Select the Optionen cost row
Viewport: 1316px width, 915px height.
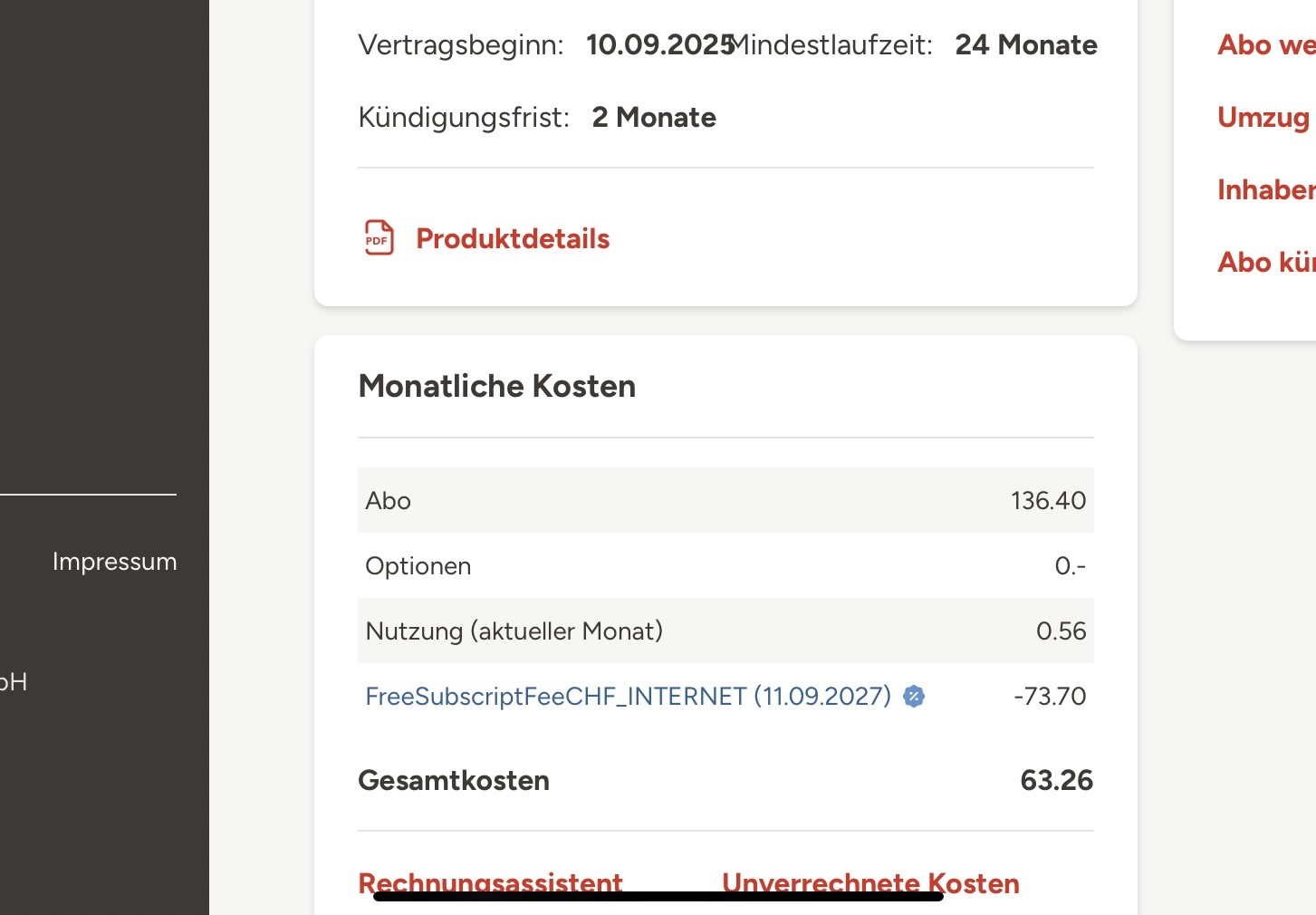(x=725, y=566)
